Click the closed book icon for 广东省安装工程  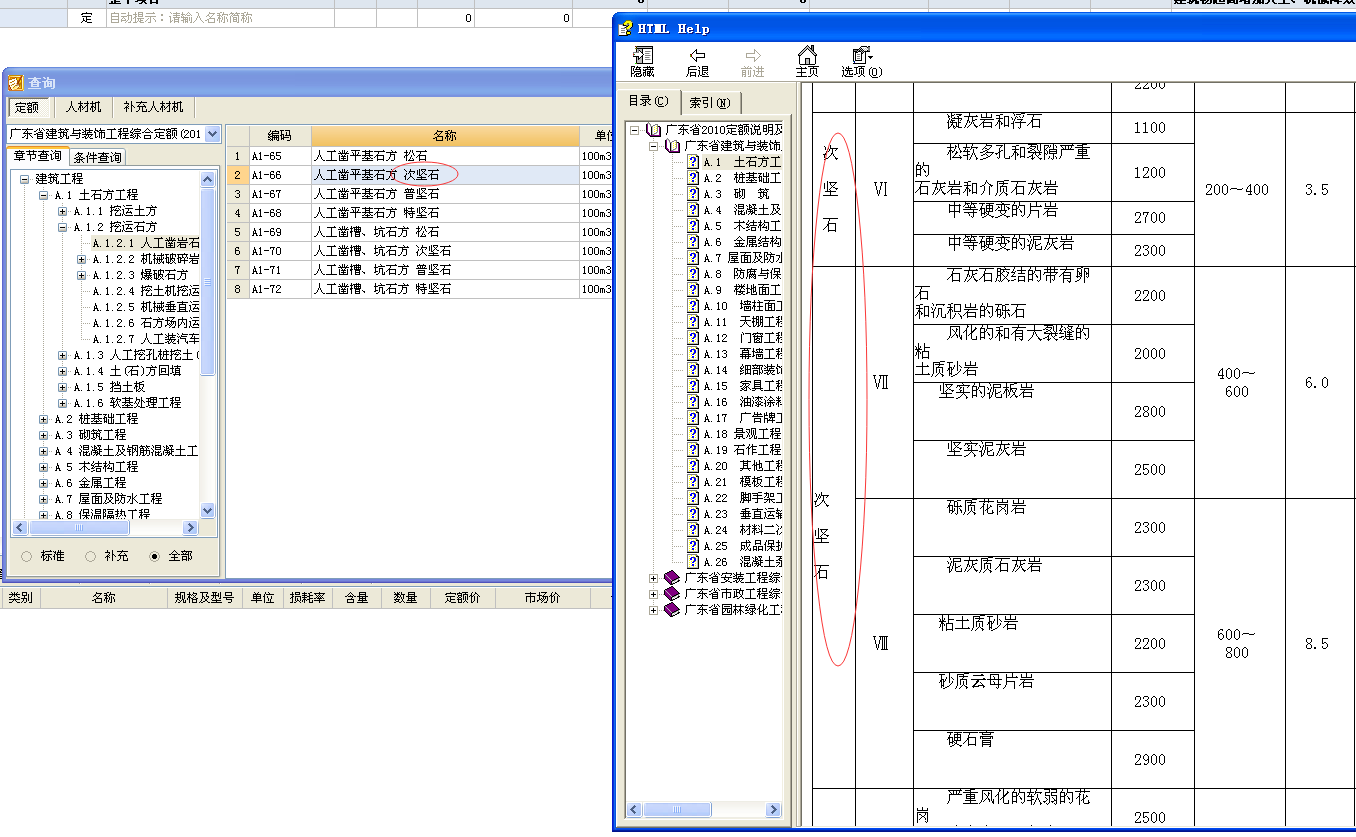[672, 578]
